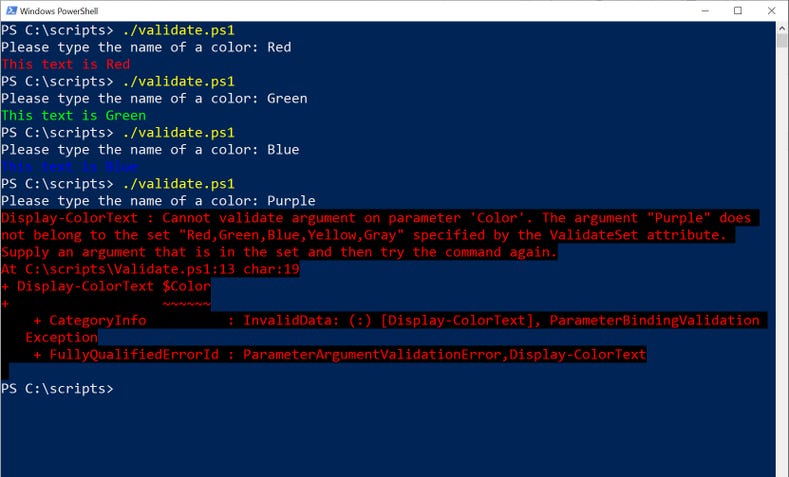The height and width of the screenshot is (477, 789).
Task: Close the Windows PowerShell window
Action: point(771,11)
